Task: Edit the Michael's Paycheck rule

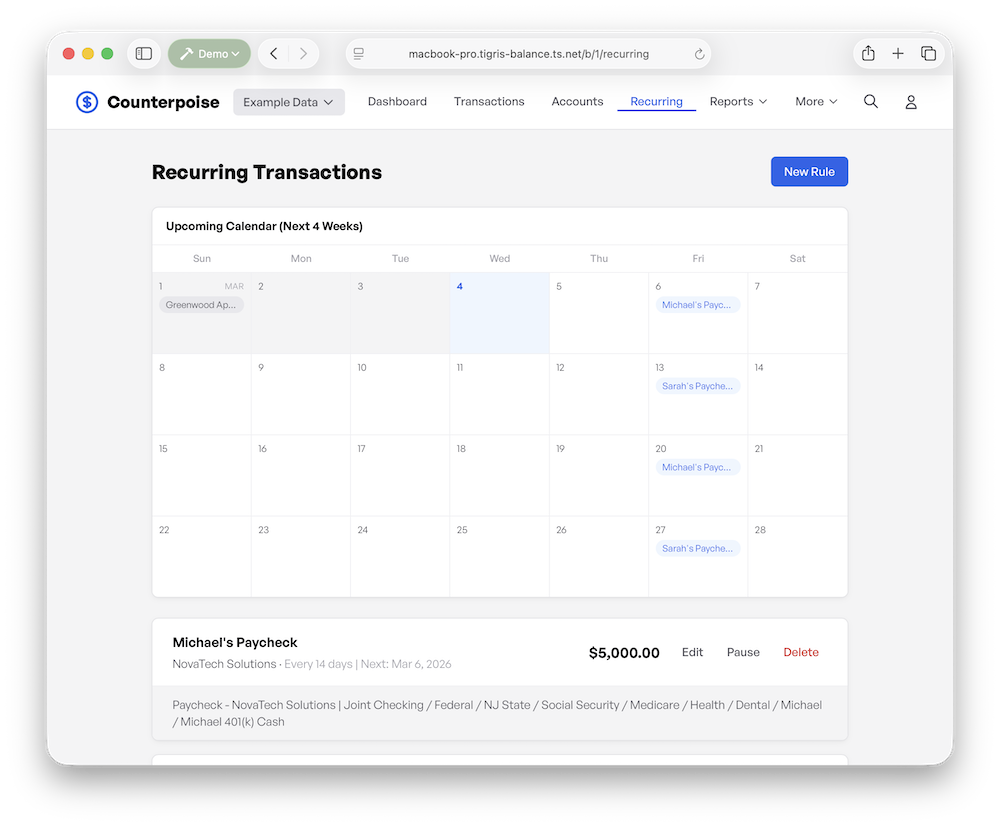Action: (692, 652)
